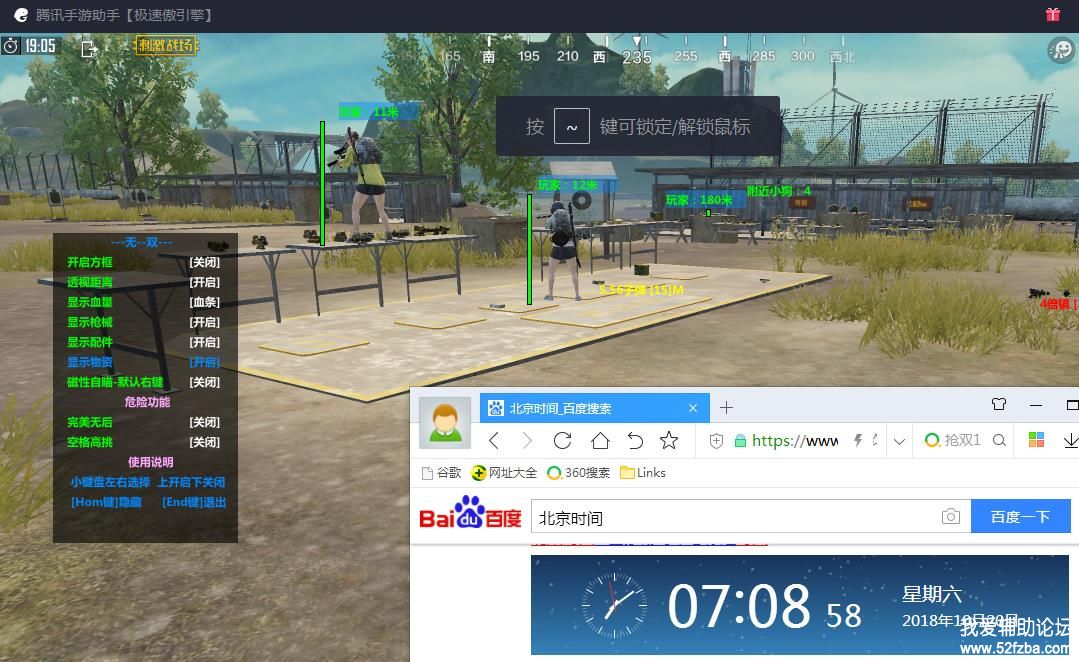Click the ~ key button in the hint banner
The image size is (1079, 662).
(x=572, y=126)
